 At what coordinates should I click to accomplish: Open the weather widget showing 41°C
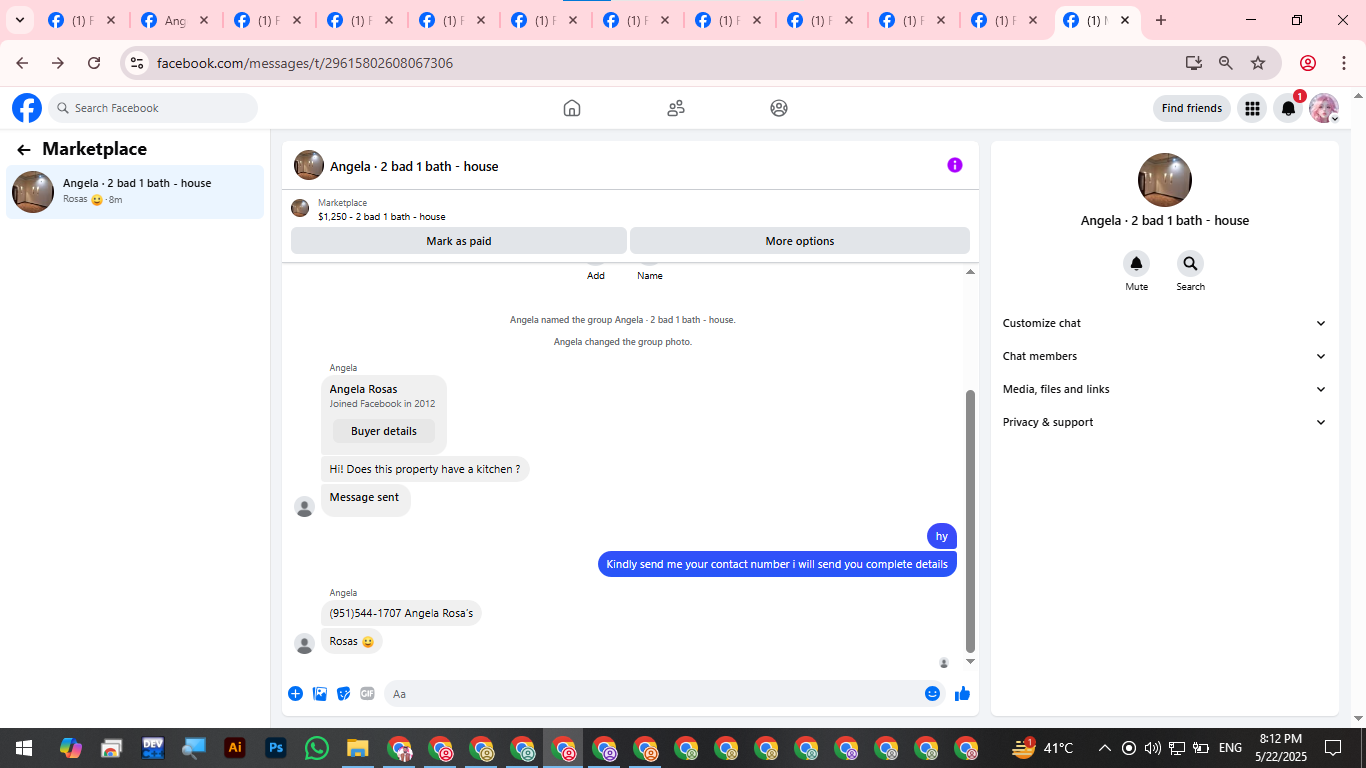(1043, 747)
